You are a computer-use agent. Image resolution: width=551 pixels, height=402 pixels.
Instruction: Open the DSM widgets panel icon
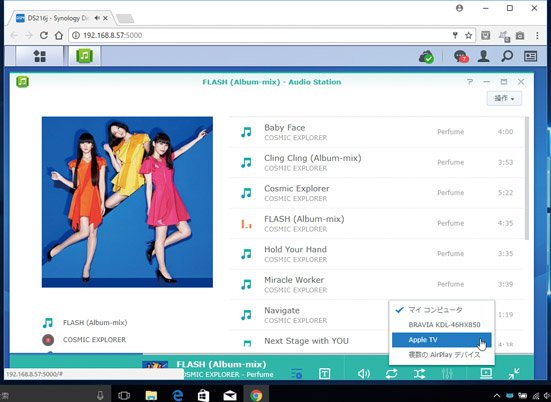pos(530,56)
